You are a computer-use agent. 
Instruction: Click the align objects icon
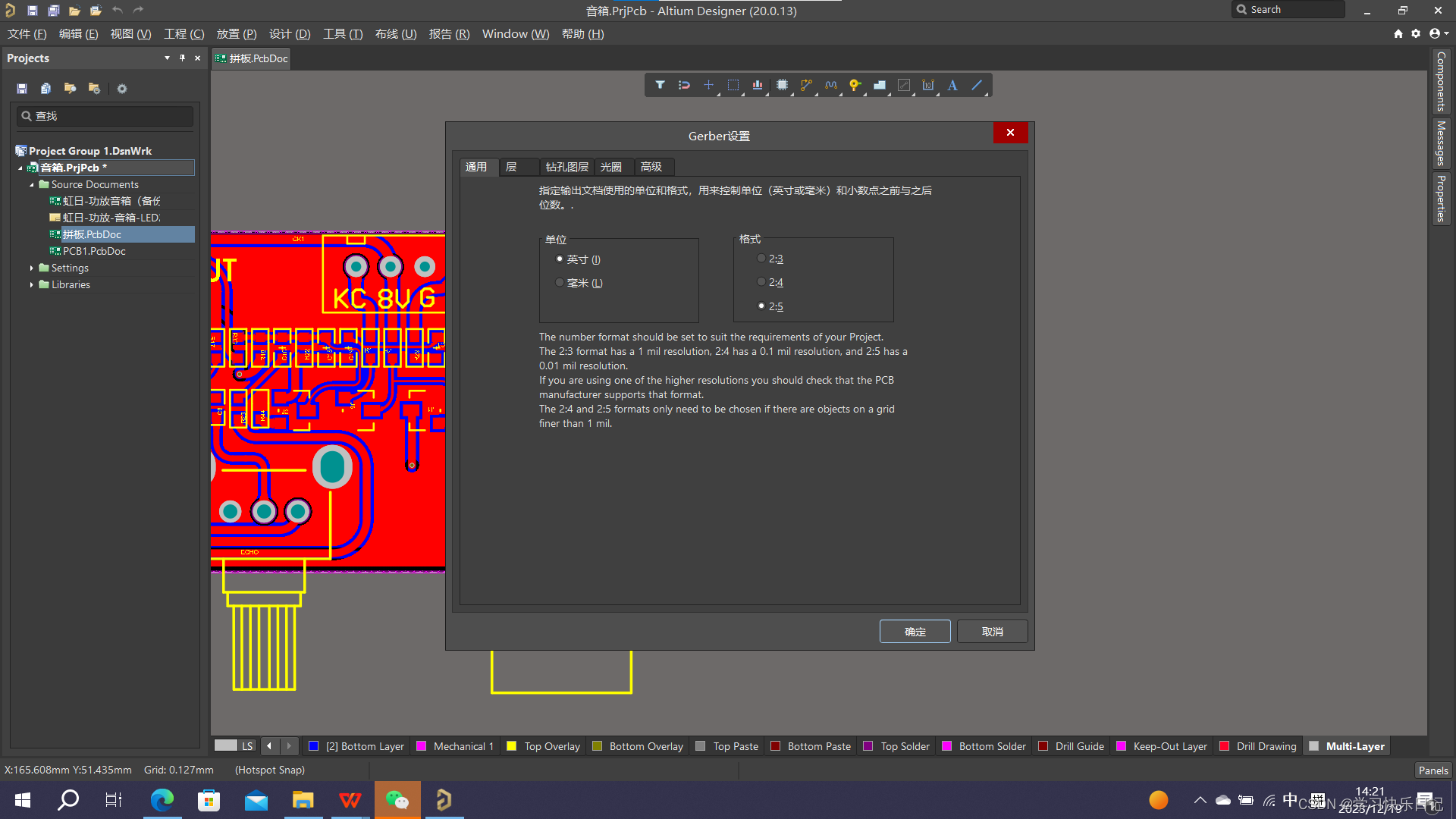coord(757,85)
